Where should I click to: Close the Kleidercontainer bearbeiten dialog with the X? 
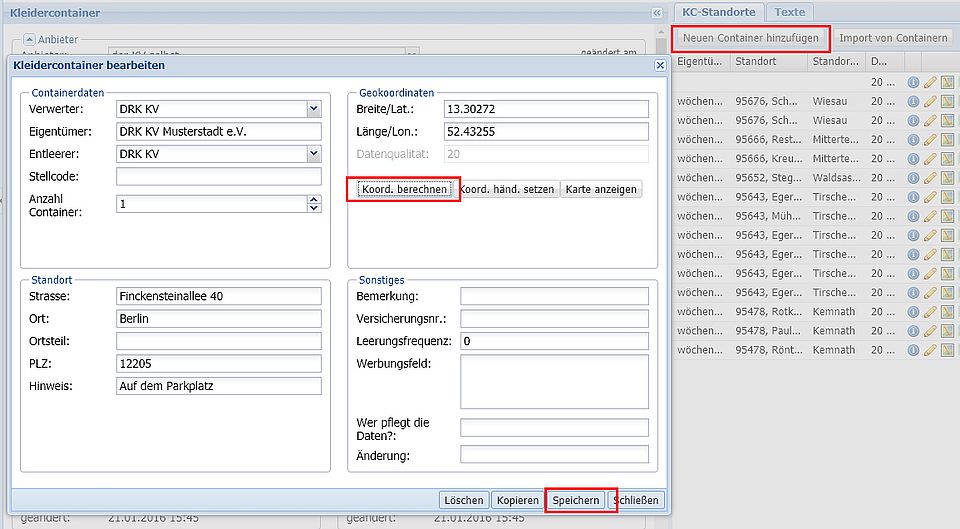660,65
